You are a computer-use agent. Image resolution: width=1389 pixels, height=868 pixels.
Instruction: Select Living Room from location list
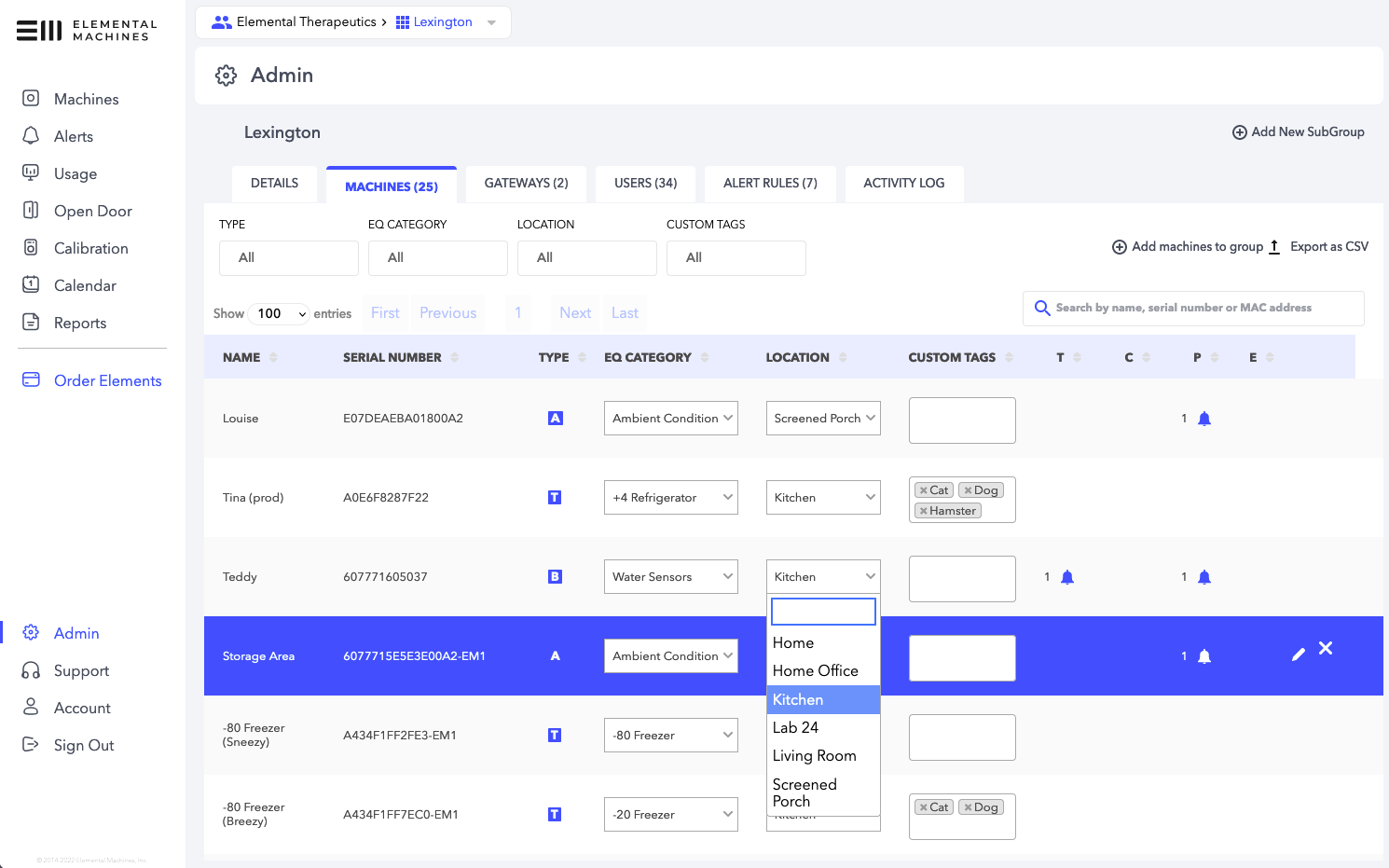pyautogui.click(x=823, y=756)
